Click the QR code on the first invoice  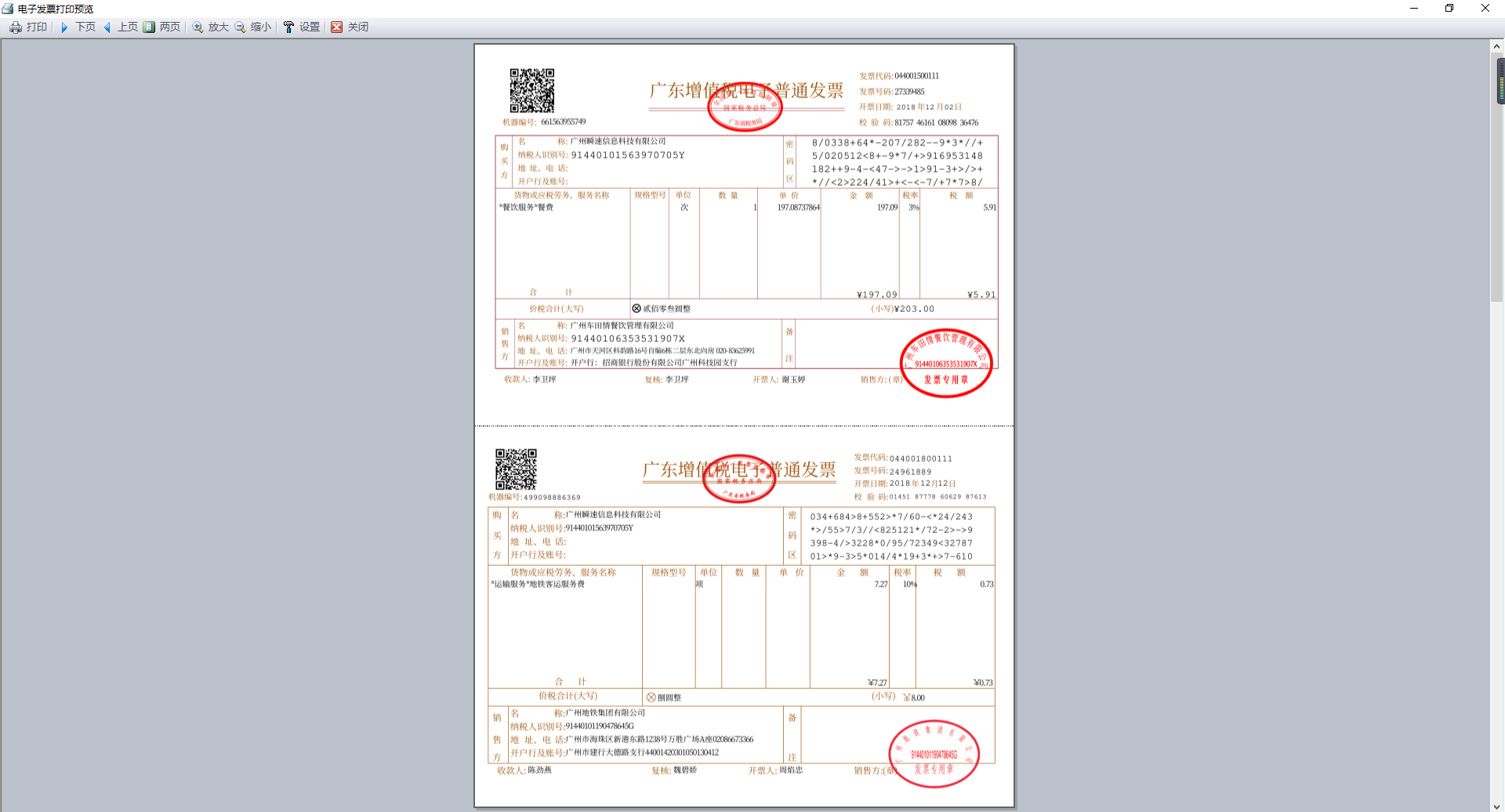coord(531,92)
